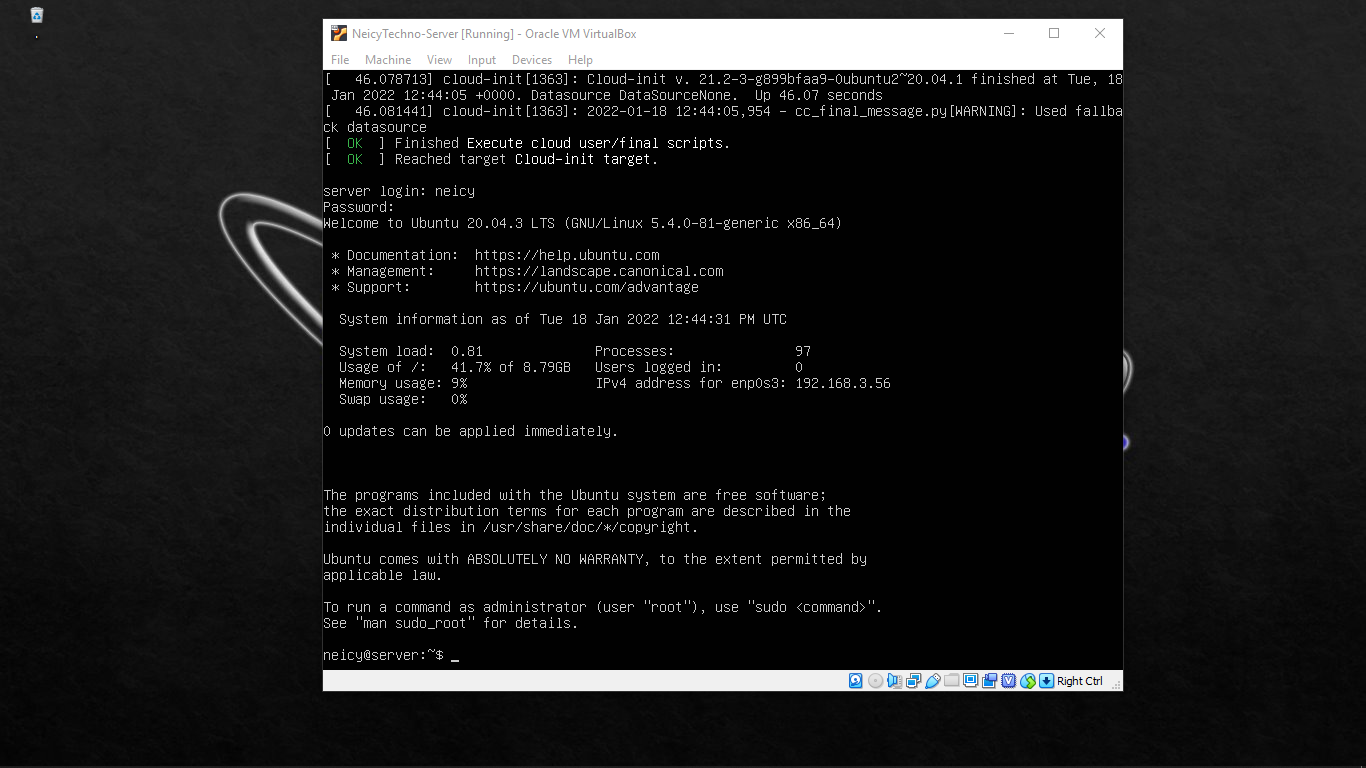The image size is (1366, 768).
Task: Click the 'System load: 0.81' entry
Action: [411, 351]
